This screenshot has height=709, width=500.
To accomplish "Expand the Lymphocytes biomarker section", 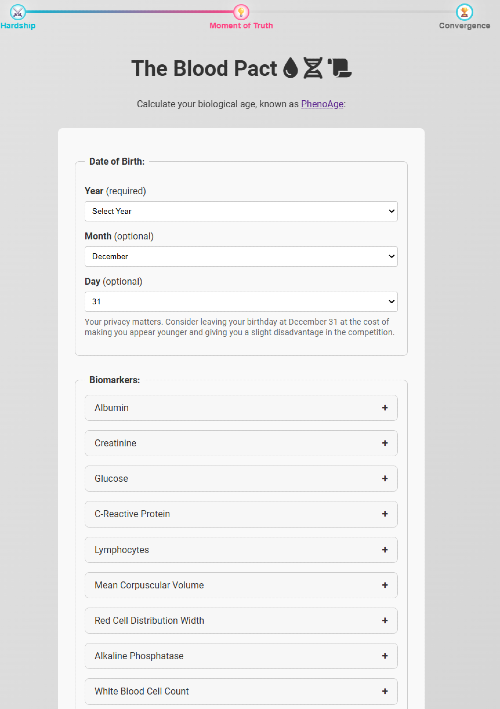I will [x=241, y=550].
